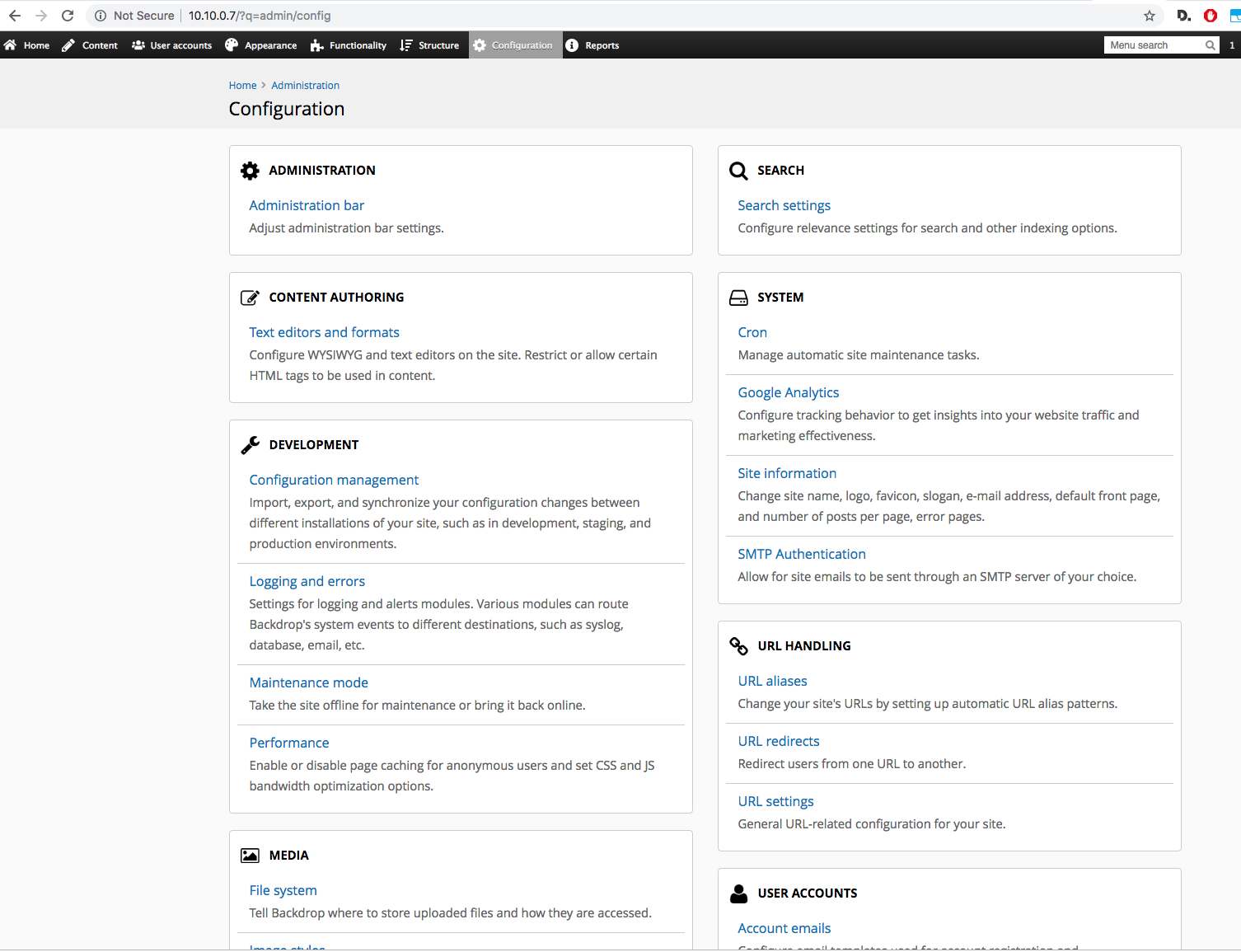This screenshot has width=1241, height=952.
Task: Open File system settings link
Action: (283, 890)
